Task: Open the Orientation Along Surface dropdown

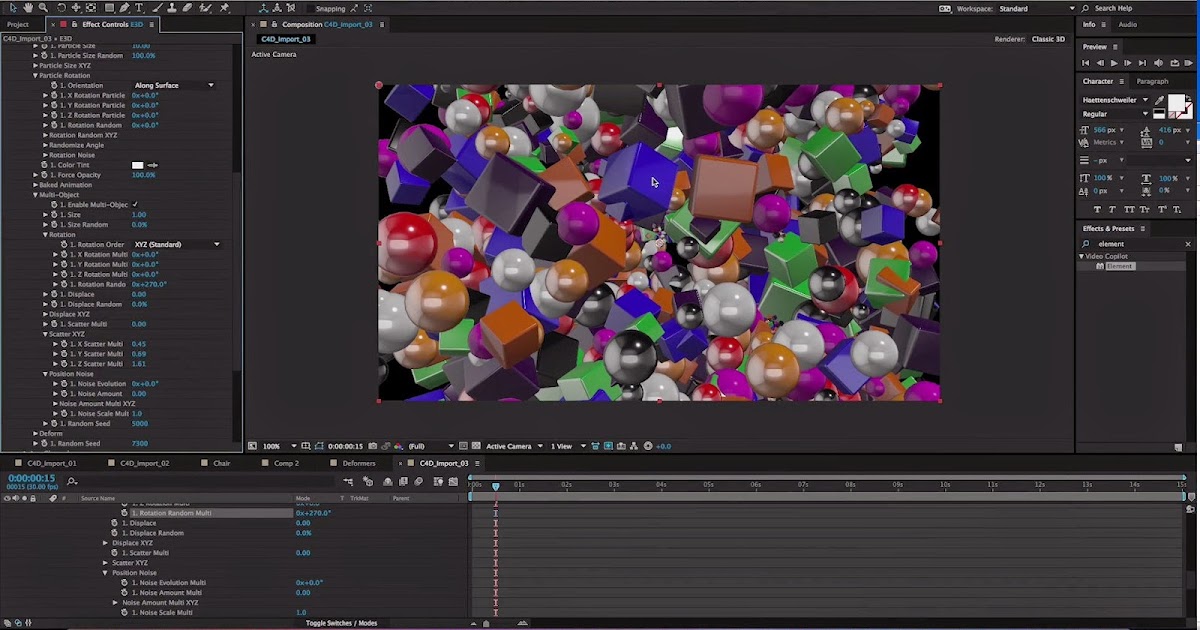Action: pyautogui.click(x=174, y=85)
